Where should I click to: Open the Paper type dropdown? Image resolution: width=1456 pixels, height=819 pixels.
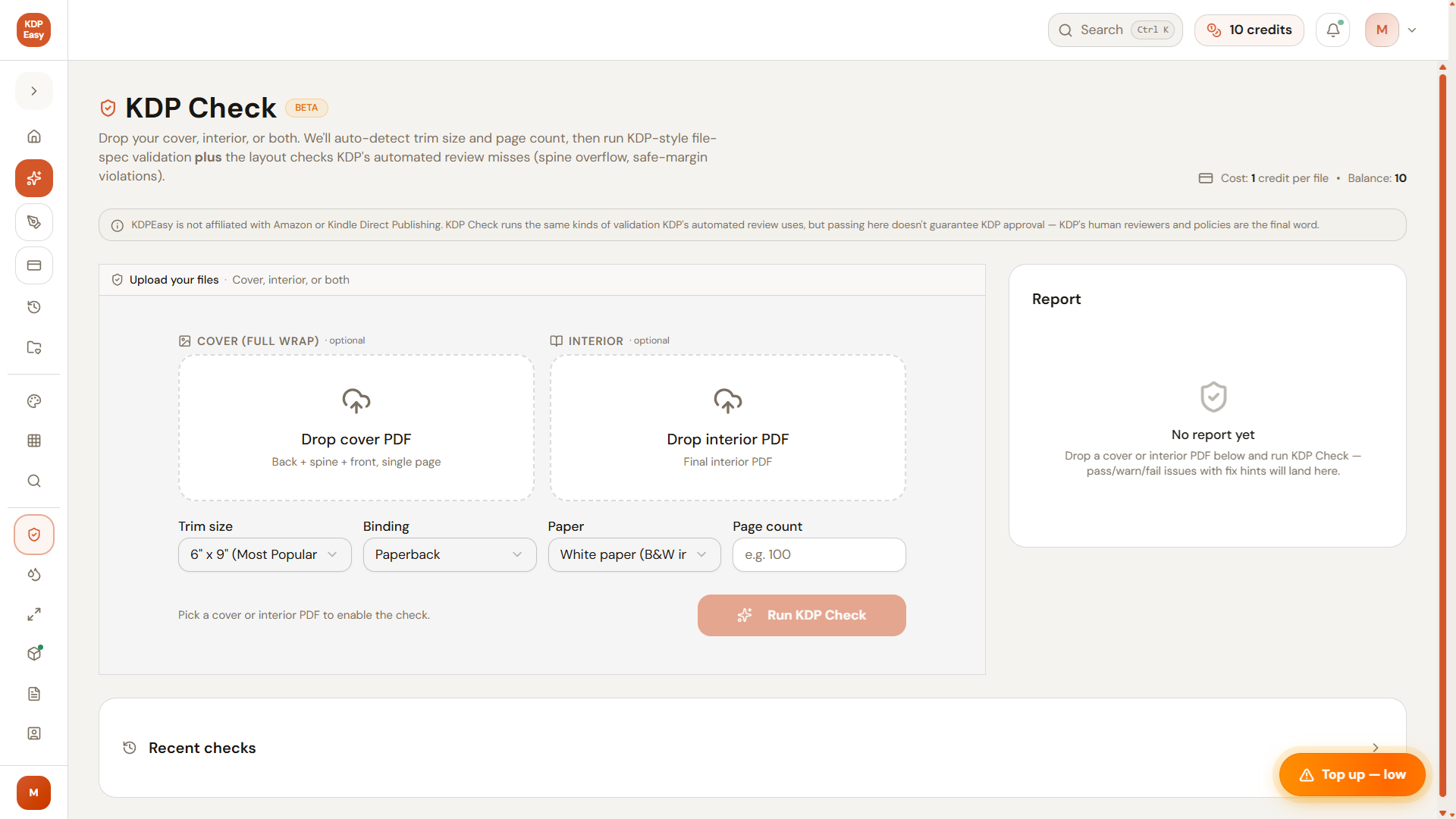634,554
